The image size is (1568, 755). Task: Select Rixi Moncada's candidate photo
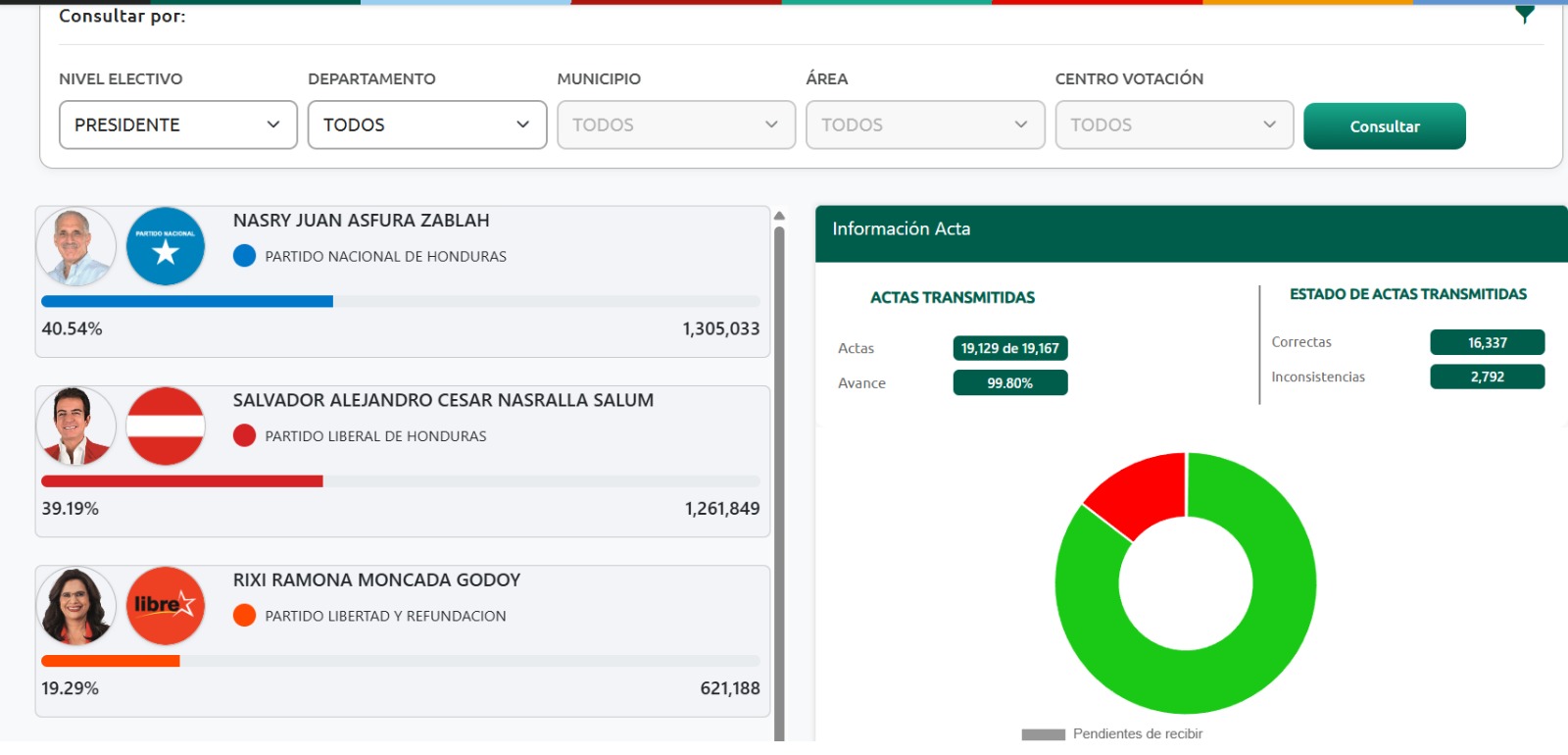tap(76, 606)
